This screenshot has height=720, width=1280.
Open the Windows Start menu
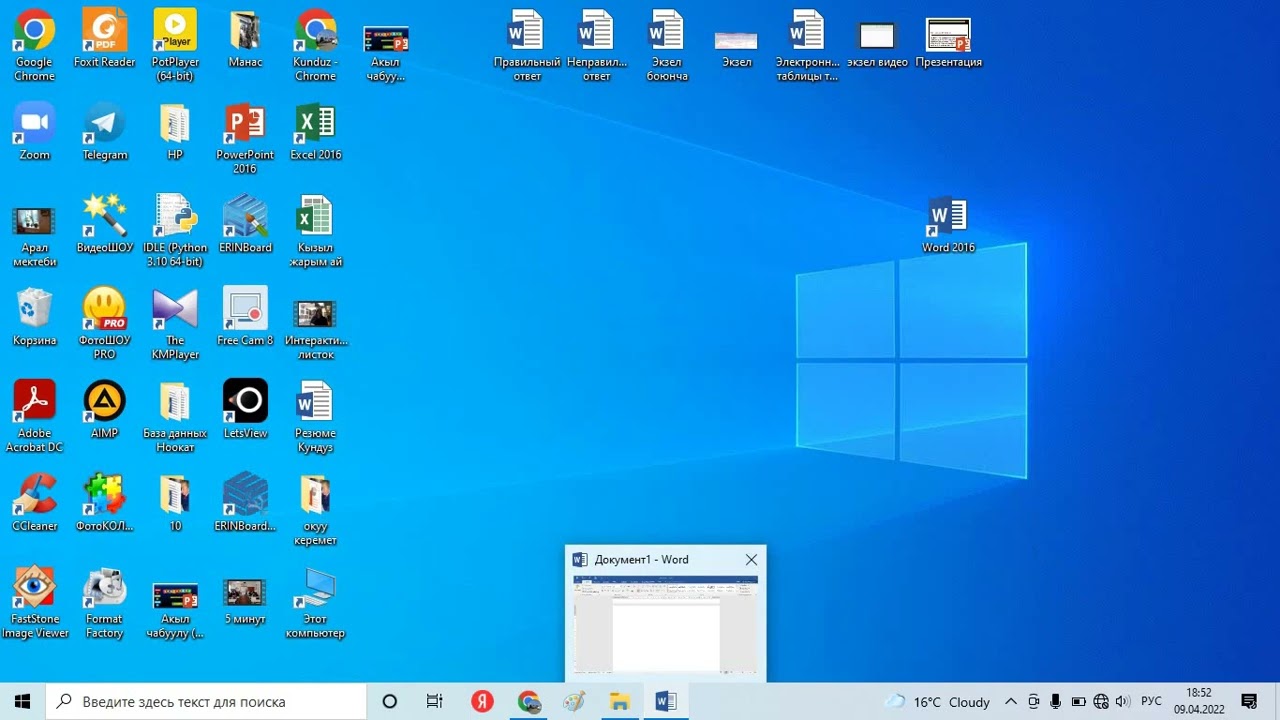23,701
